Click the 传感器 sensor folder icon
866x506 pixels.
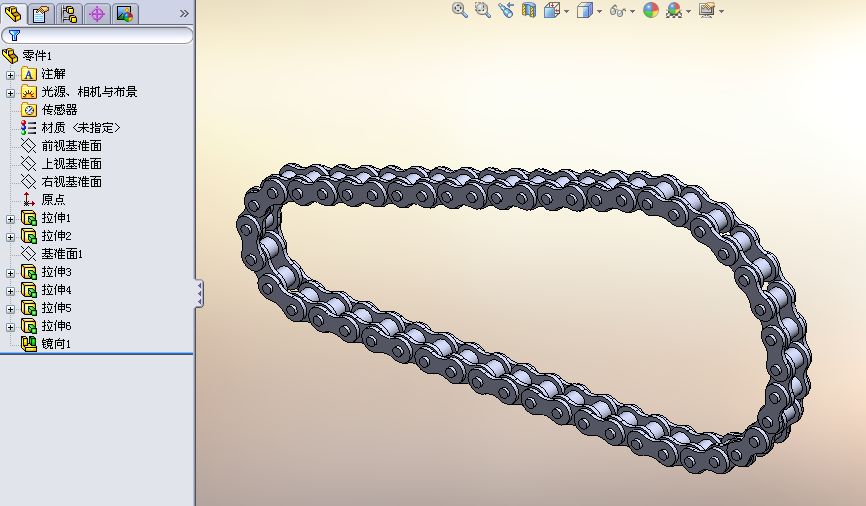[29, 109]
